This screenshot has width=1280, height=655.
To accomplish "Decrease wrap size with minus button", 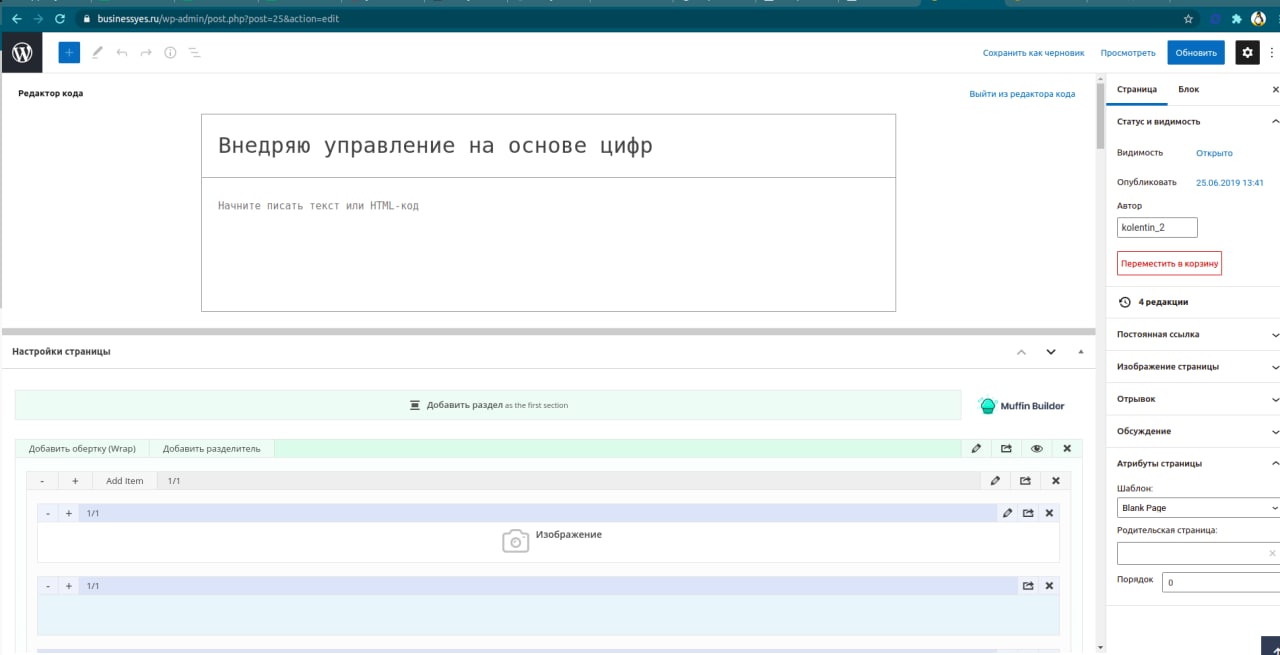I will point(42,481).
